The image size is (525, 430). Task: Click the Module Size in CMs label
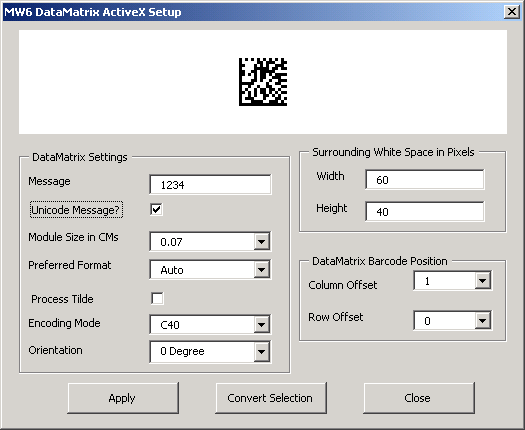click(x=73, y=237)
